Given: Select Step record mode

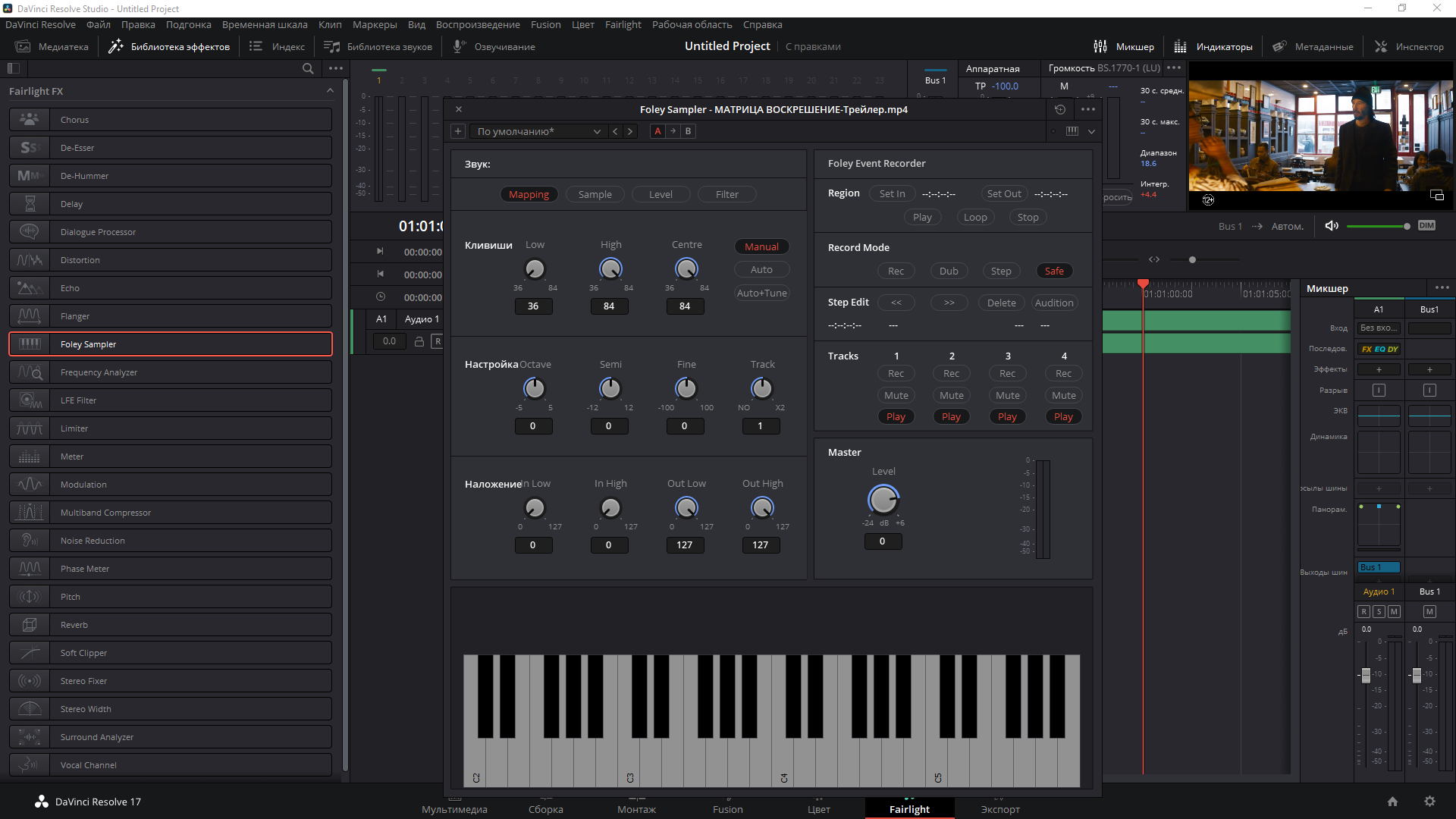Looking at the screenshot, I should (x=1001, y=271).
